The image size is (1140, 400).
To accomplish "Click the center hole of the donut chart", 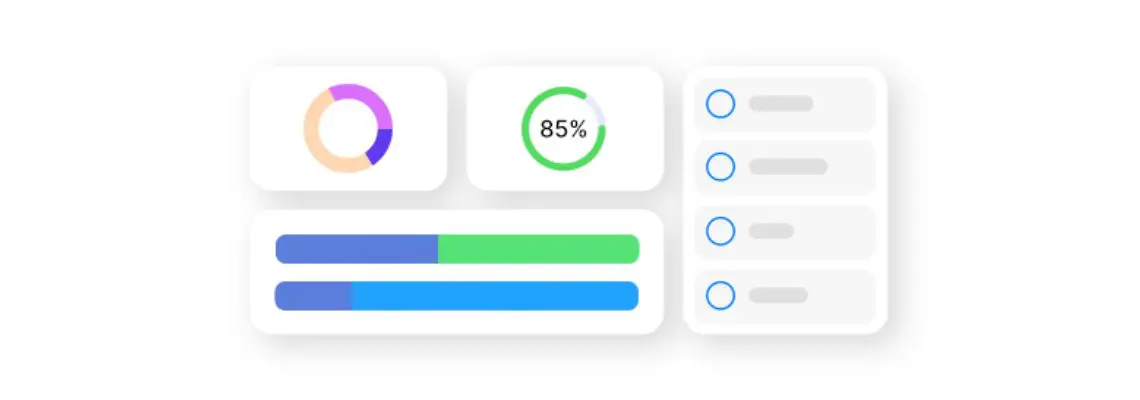I will click(x=348, y=128).
